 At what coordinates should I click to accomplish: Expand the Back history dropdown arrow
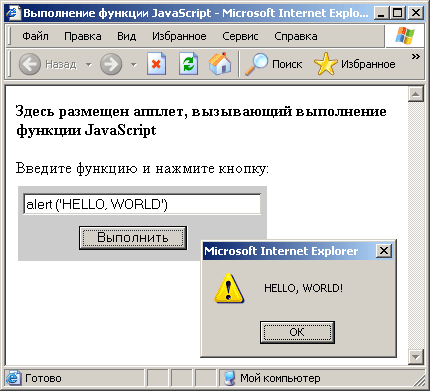coord(88,64)
